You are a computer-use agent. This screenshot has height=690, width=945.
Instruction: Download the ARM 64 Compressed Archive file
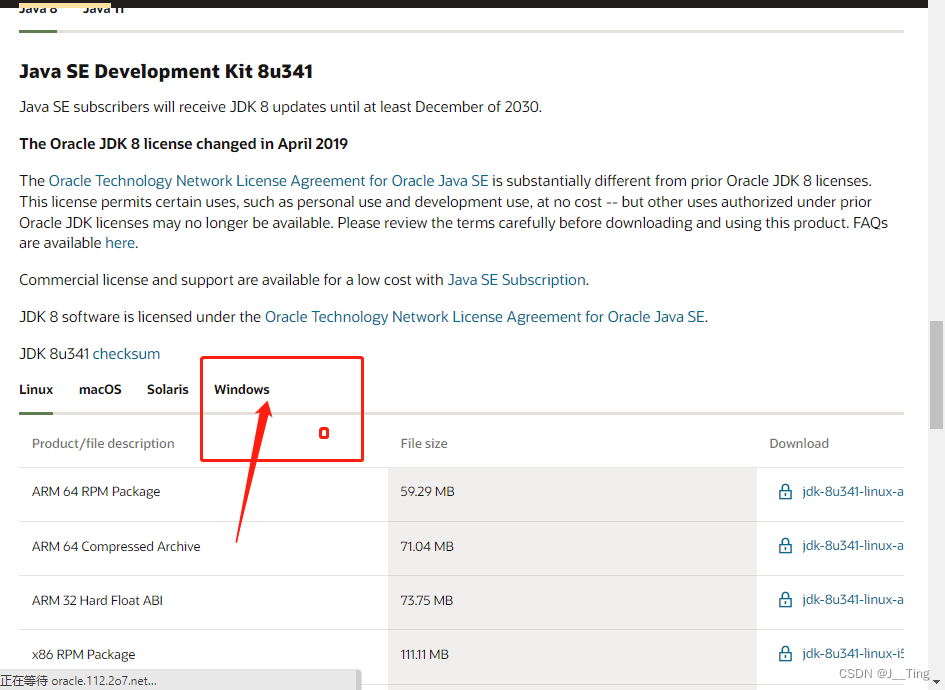coord(852,546)
